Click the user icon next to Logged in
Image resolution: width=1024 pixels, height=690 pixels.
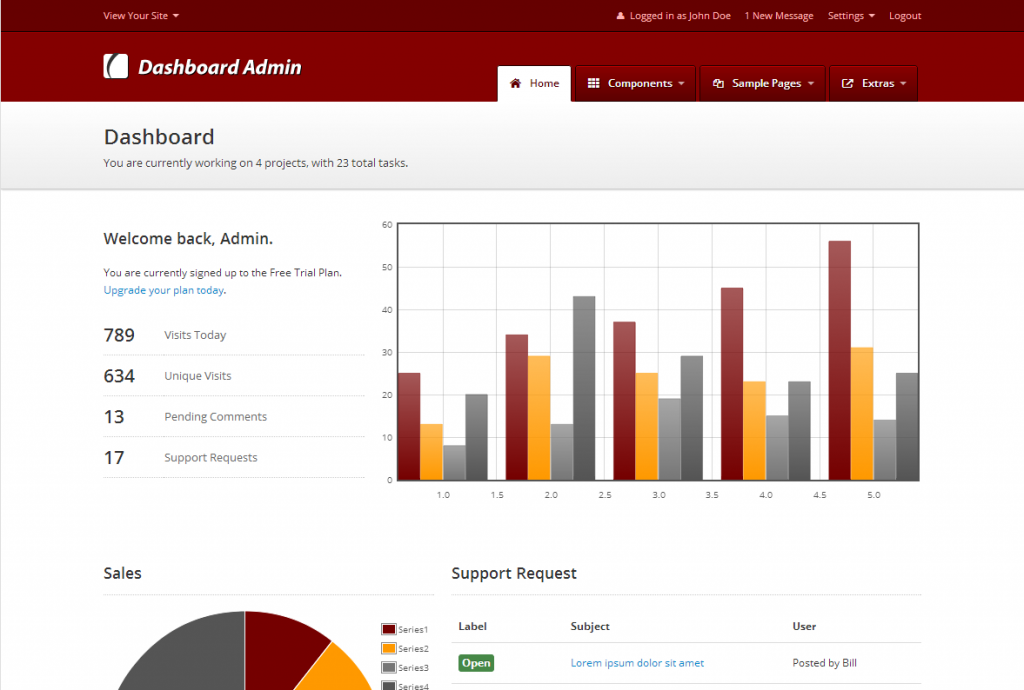click(x=620, y=16)
